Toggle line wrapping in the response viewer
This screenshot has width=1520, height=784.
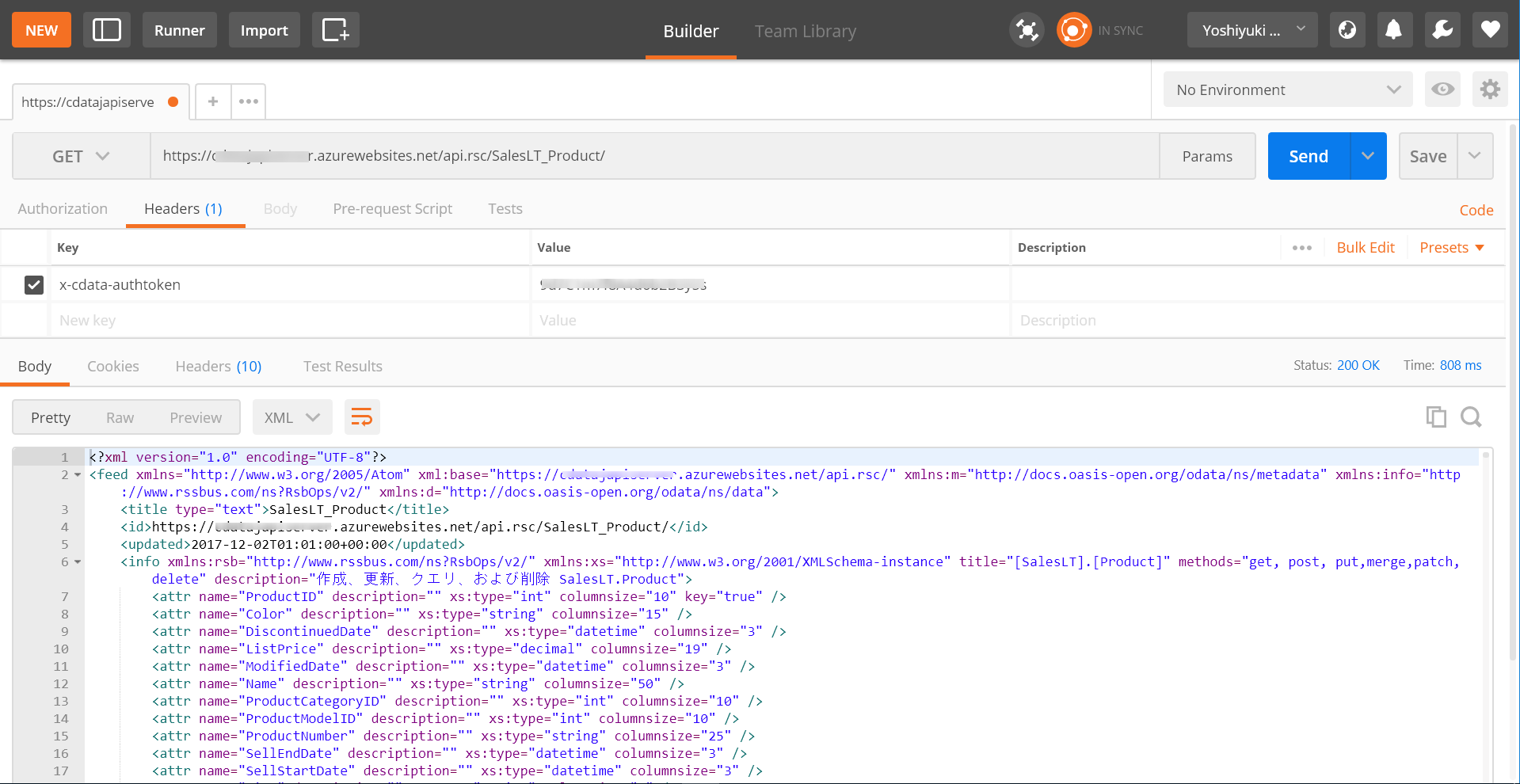pyautogui.click(x=362, y=417)
